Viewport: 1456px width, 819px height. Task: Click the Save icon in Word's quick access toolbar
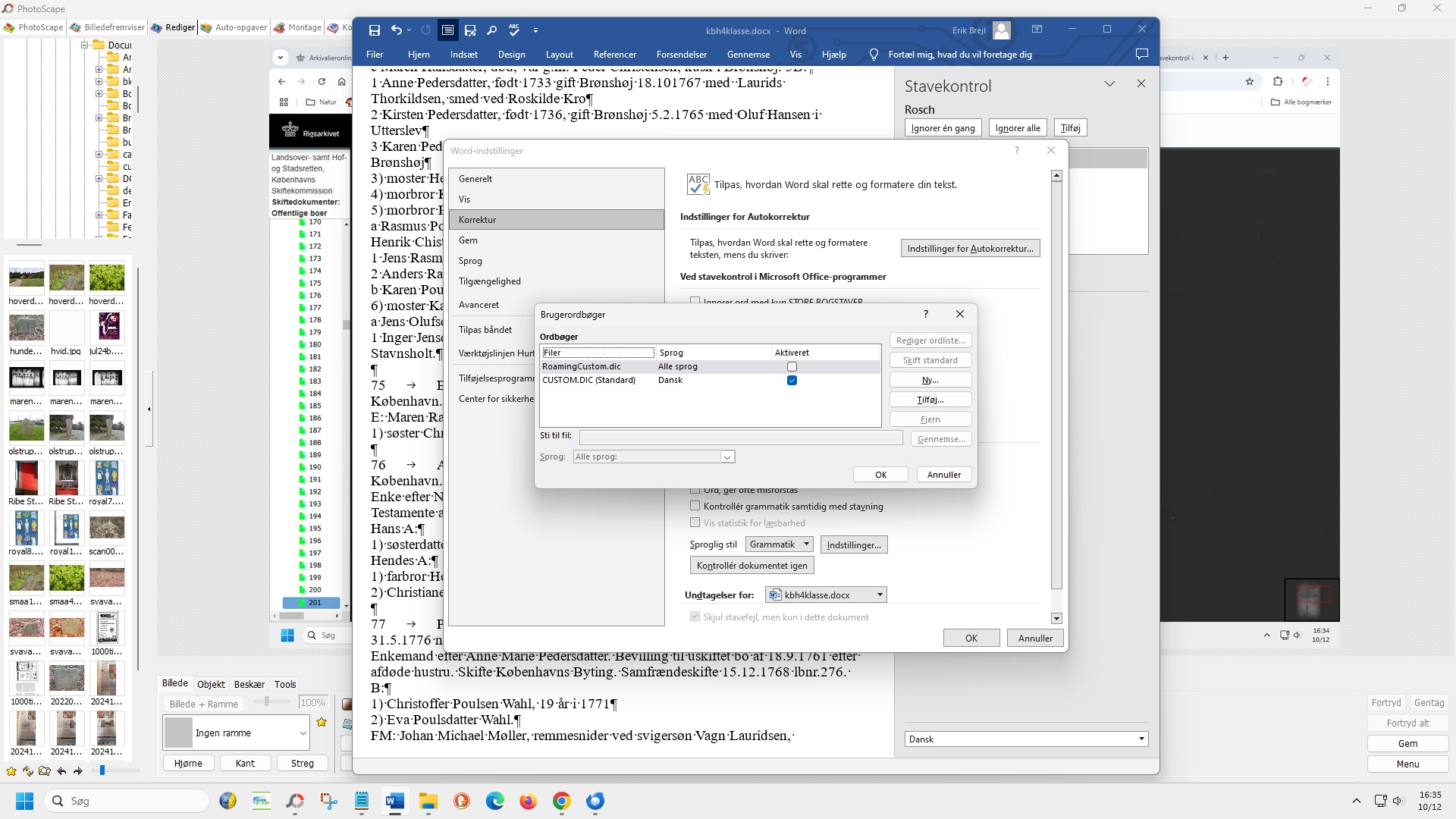375,30
